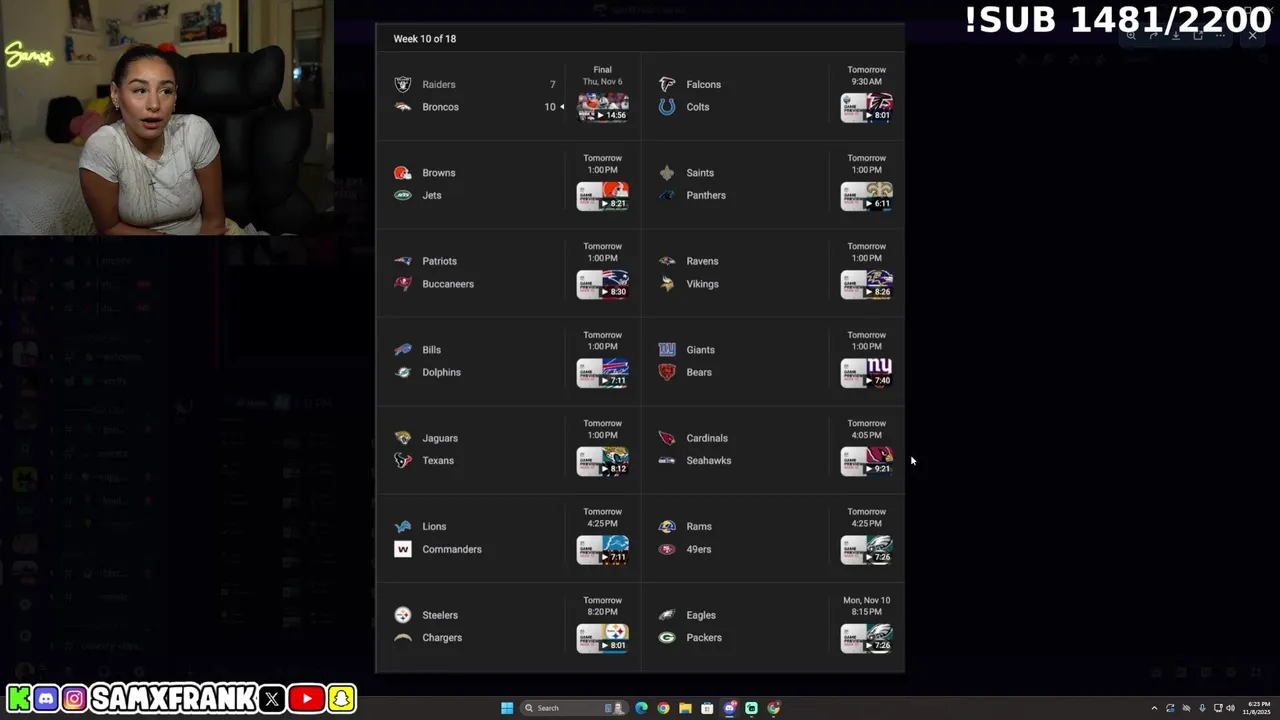
Task: Open Microsoft Edge from the taskbar
Action: point(641,708)
